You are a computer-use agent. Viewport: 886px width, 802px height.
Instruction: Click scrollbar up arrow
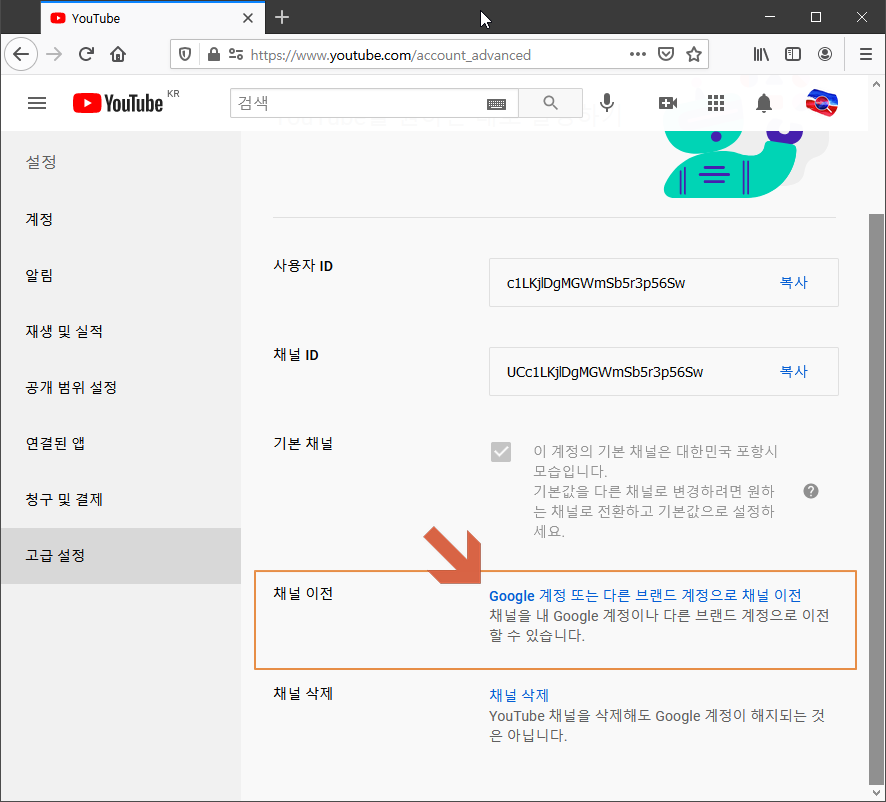(x=876, y=85)
